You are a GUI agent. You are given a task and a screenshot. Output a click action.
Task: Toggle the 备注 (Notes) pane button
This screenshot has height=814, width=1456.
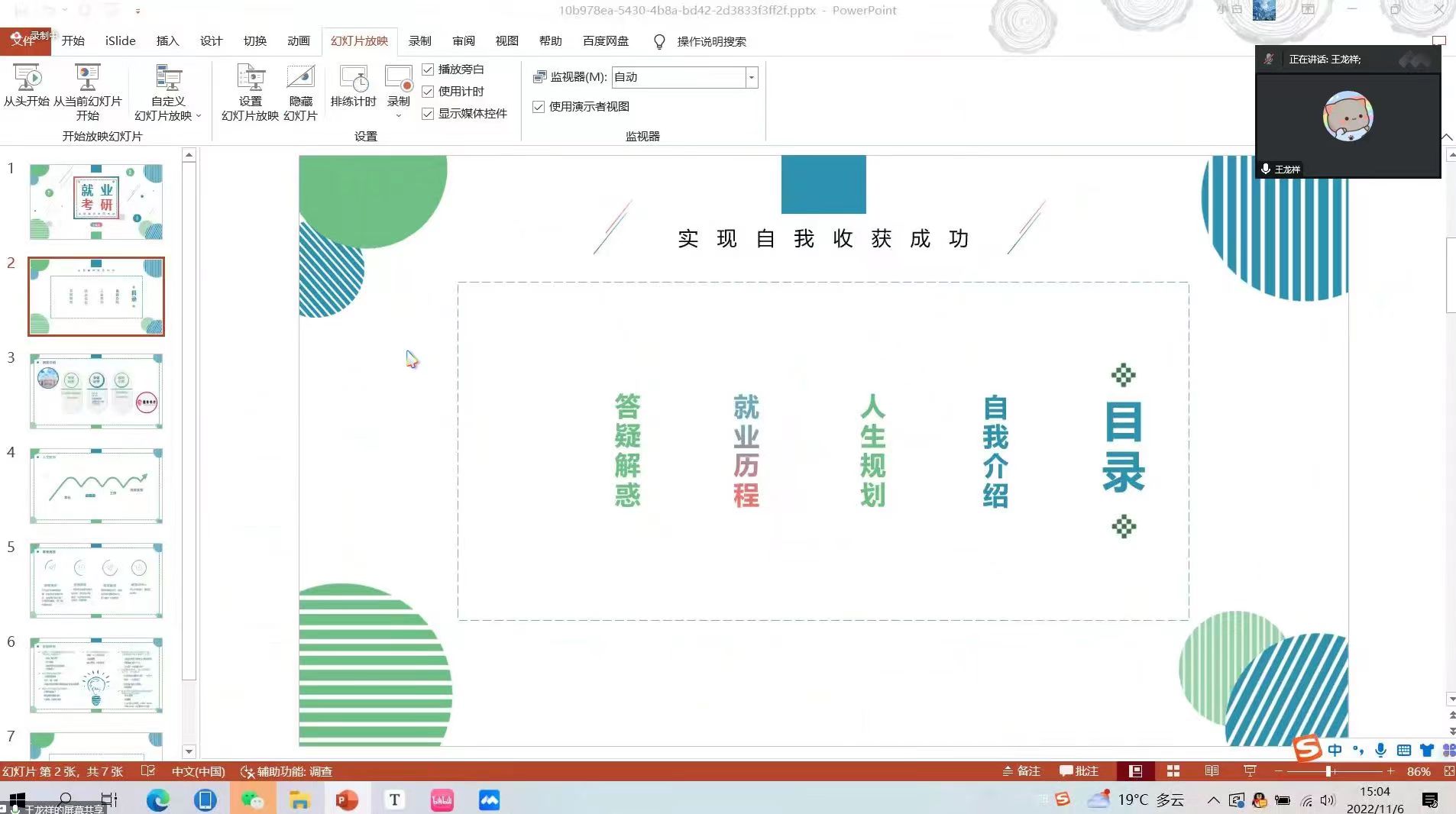(1021, 771)
